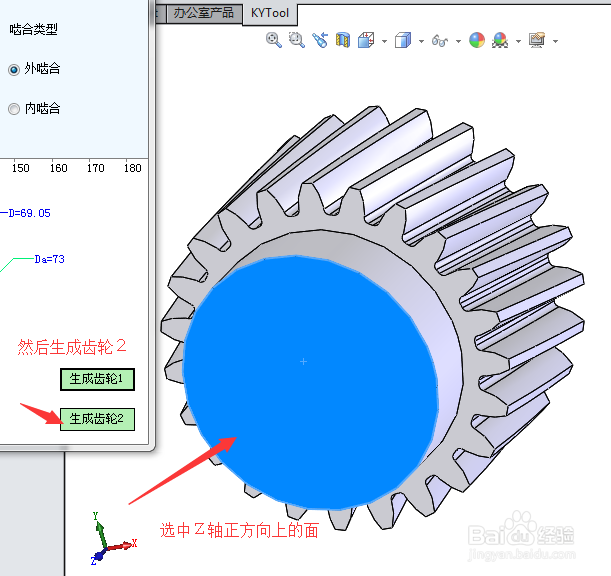Image resolution: width=611 pixels, height=576 pixels.
Task: Expand the Apply Scene dropdown arrow
Action: [x=518, y=41]
